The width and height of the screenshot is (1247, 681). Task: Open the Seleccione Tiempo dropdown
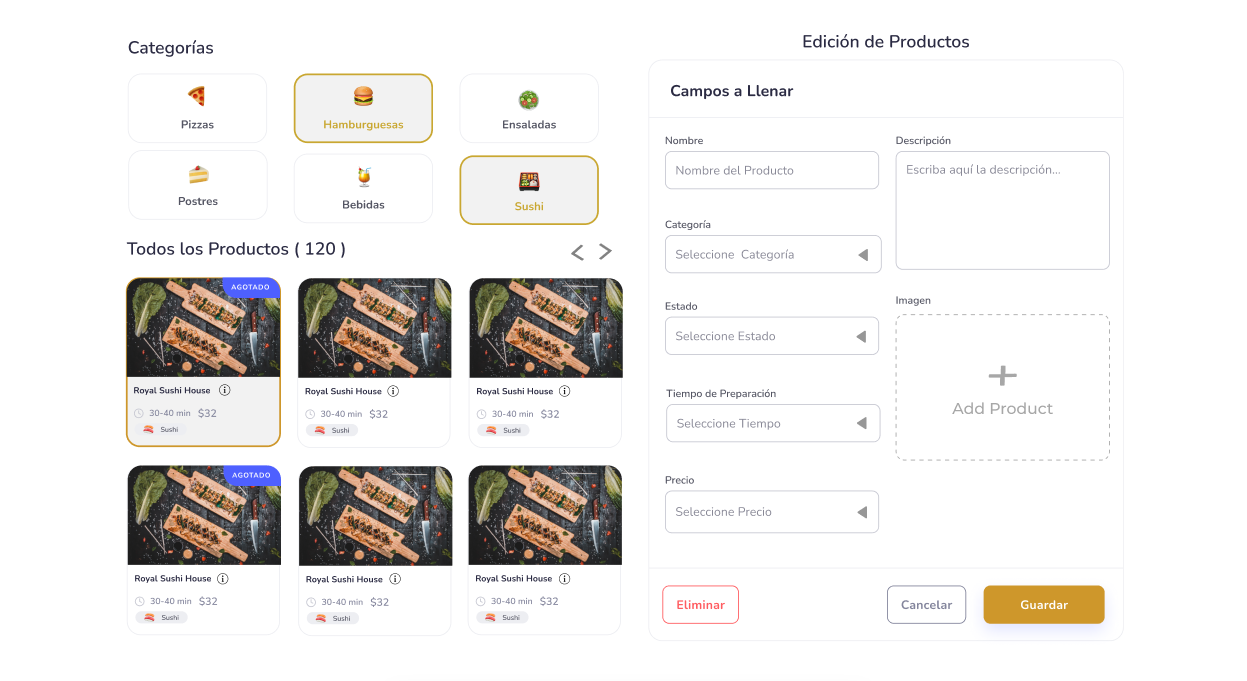coord(773,423)
